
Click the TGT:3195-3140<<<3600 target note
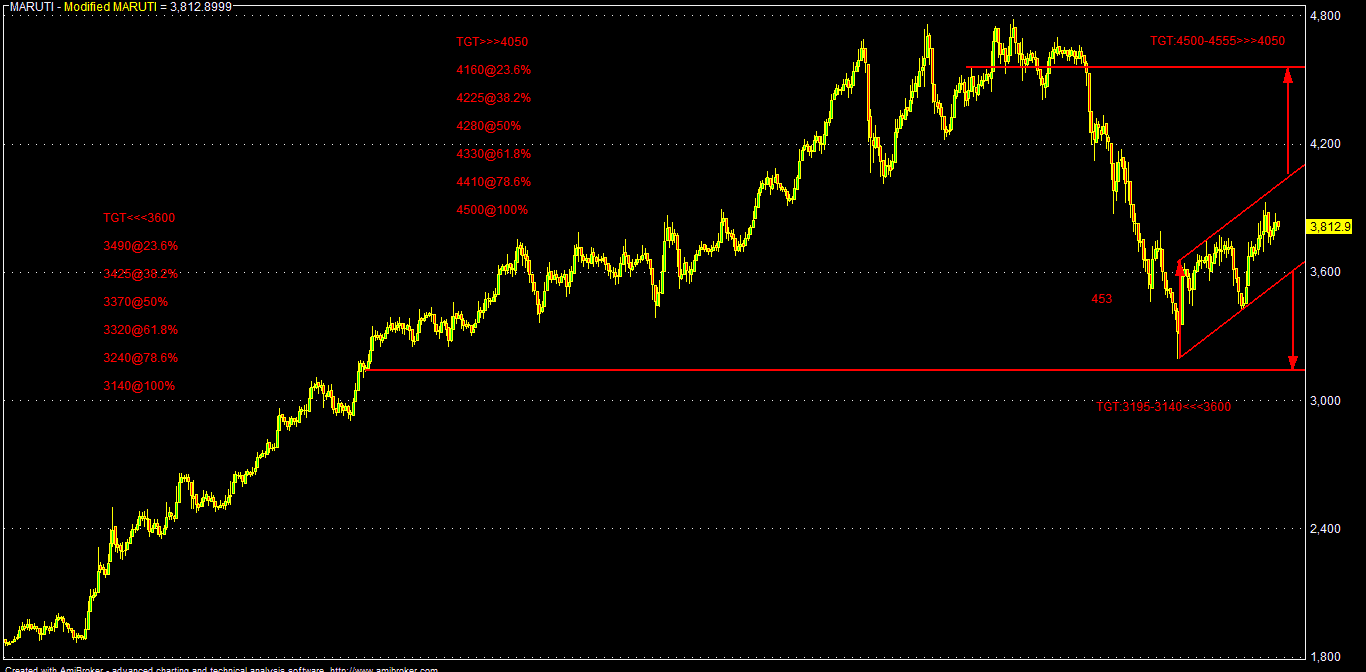click(1164, 407)
